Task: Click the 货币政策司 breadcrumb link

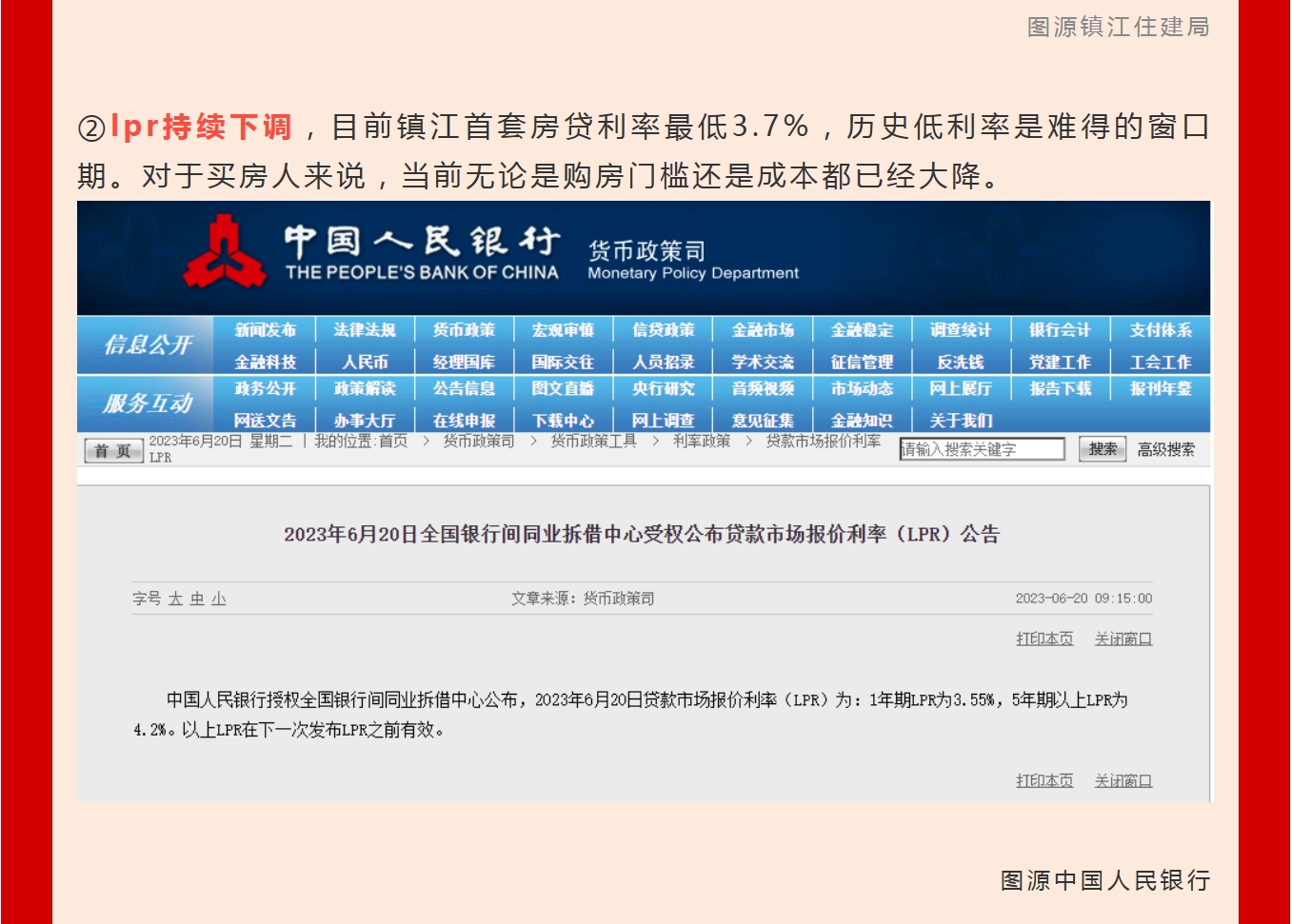Action: click(479, 441)
